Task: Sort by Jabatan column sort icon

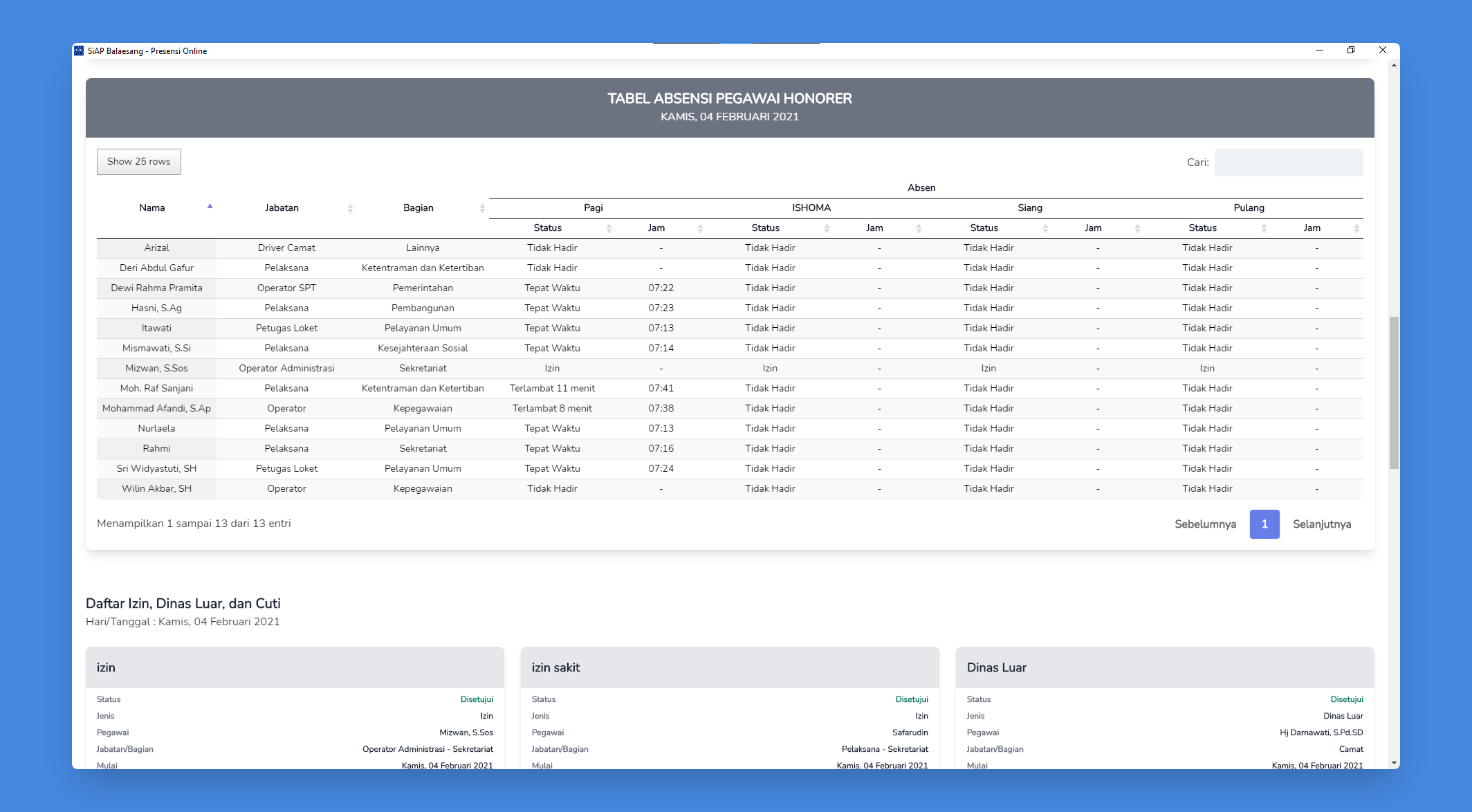Action: (350, 208)
